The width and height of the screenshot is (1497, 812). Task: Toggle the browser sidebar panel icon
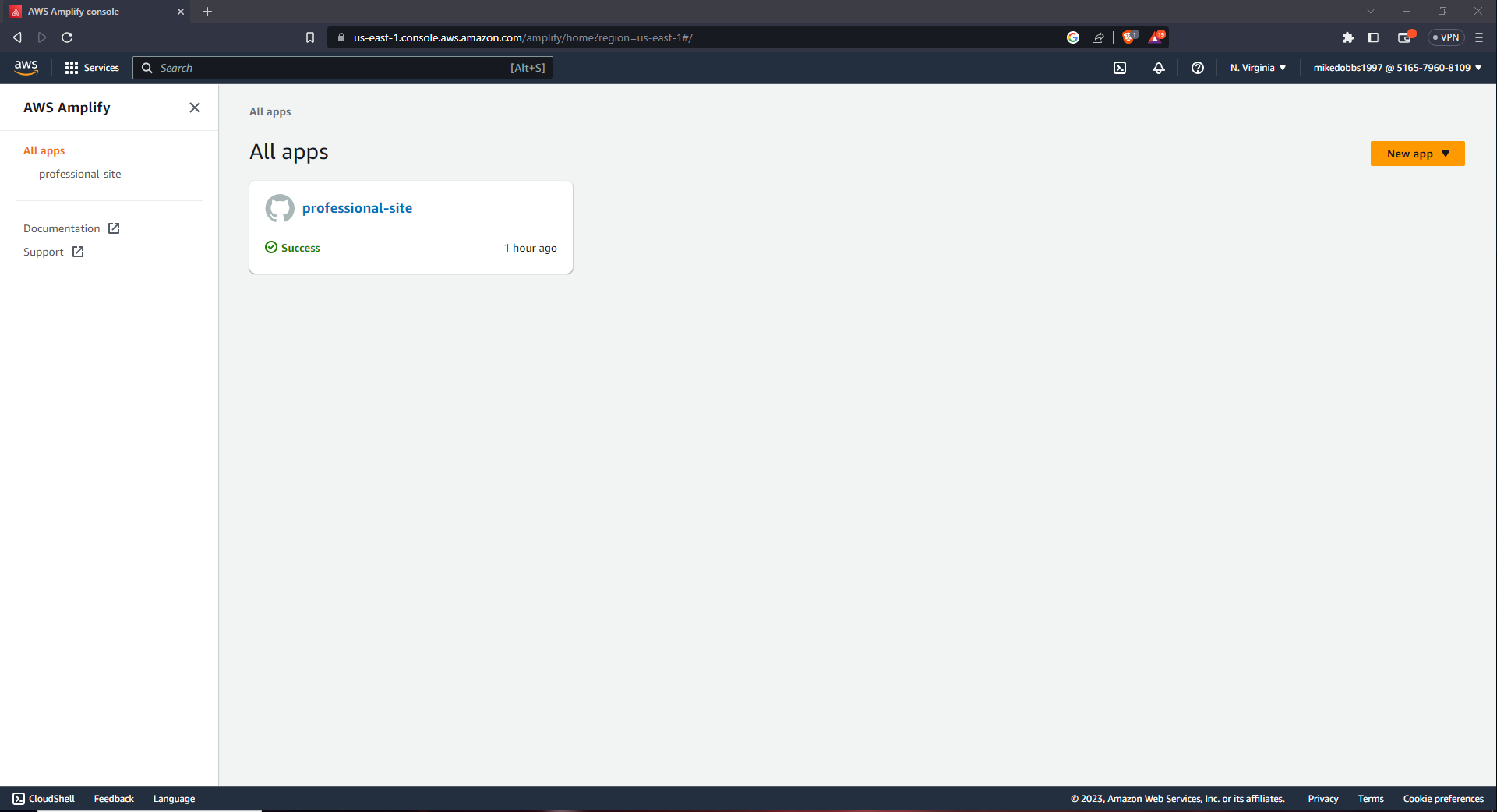(1373, 37)
